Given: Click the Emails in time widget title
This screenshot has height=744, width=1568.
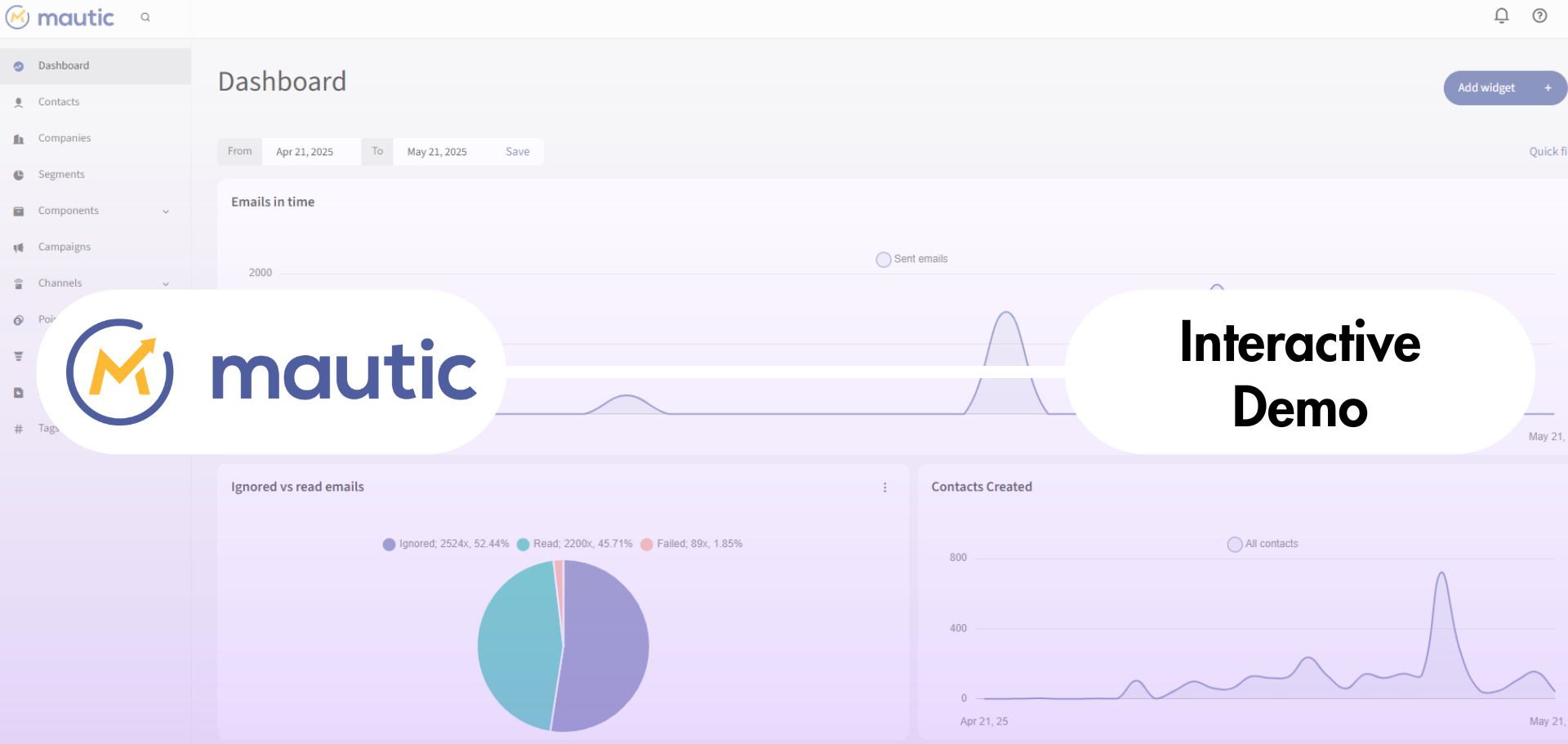Looking at the screenshot, I should point(273,202).
